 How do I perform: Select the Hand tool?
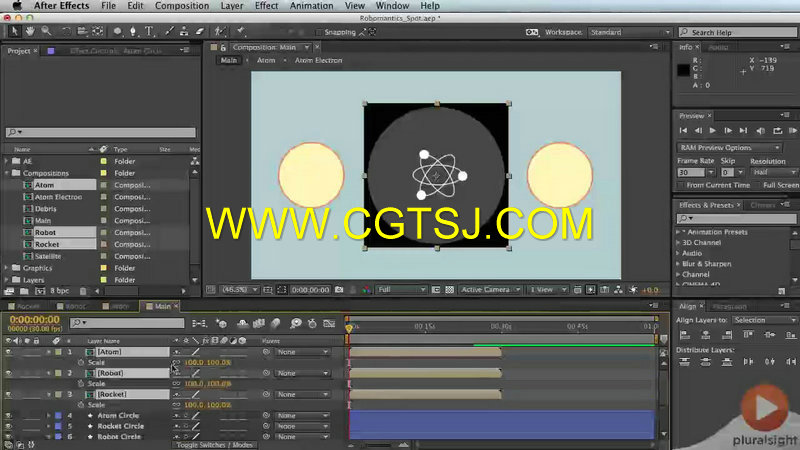click(30, 32)
